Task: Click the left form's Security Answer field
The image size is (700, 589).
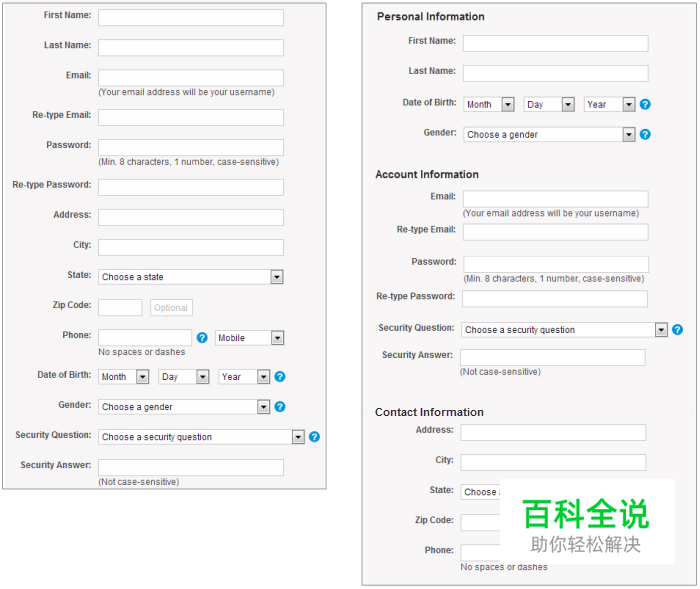Action: (191, 467)
